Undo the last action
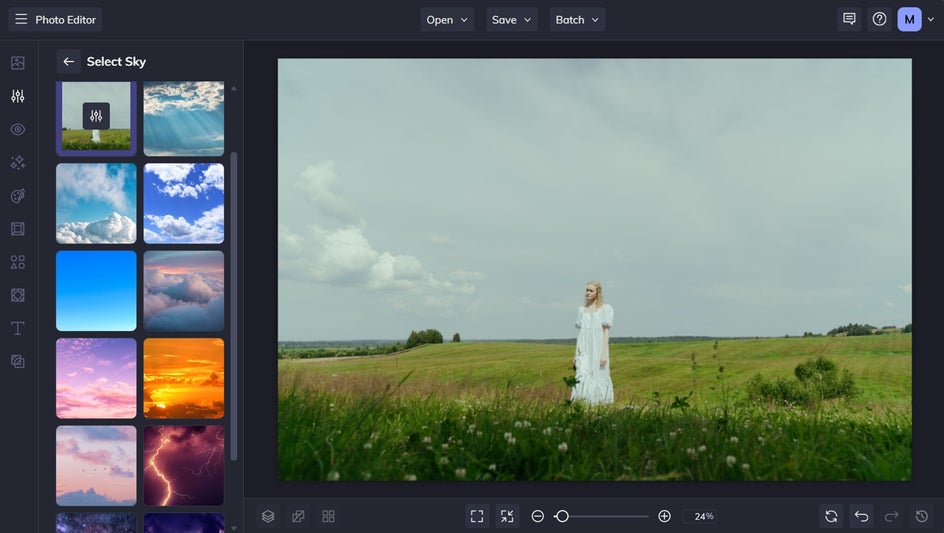The image size is (944, 533). point(861,516)
